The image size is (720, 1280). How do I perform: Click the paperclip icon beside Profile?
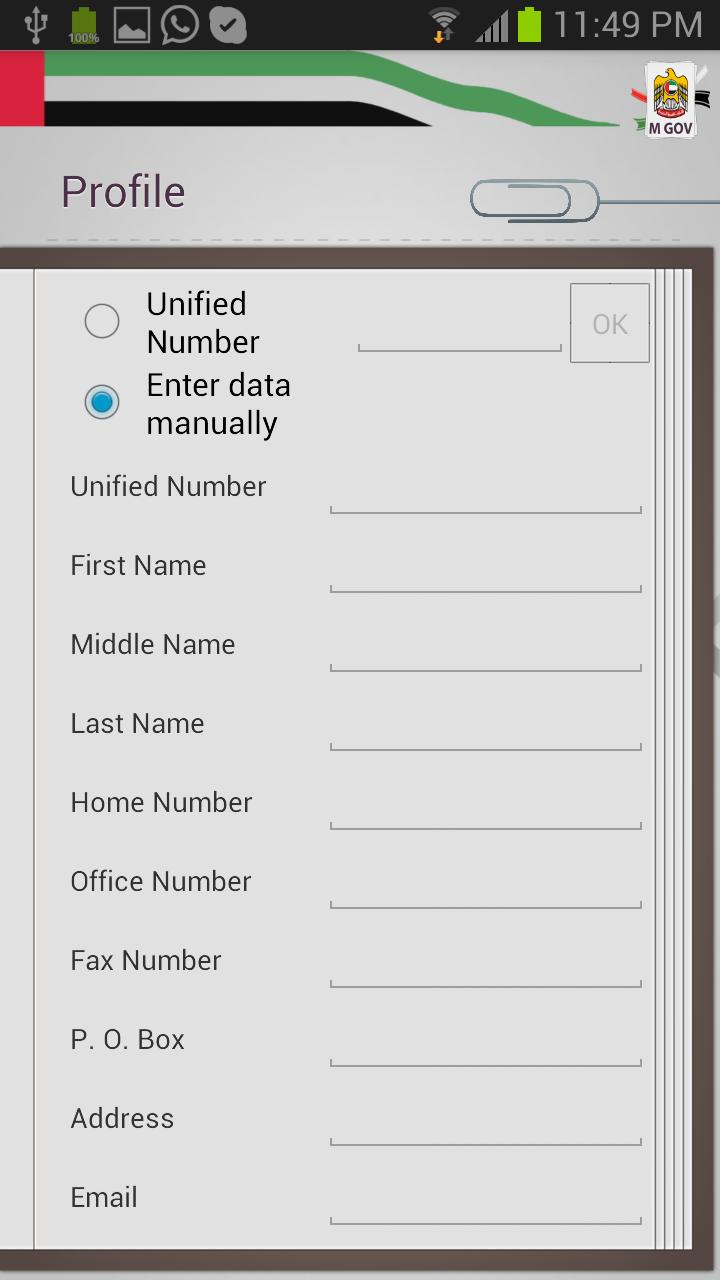[534, 200]
